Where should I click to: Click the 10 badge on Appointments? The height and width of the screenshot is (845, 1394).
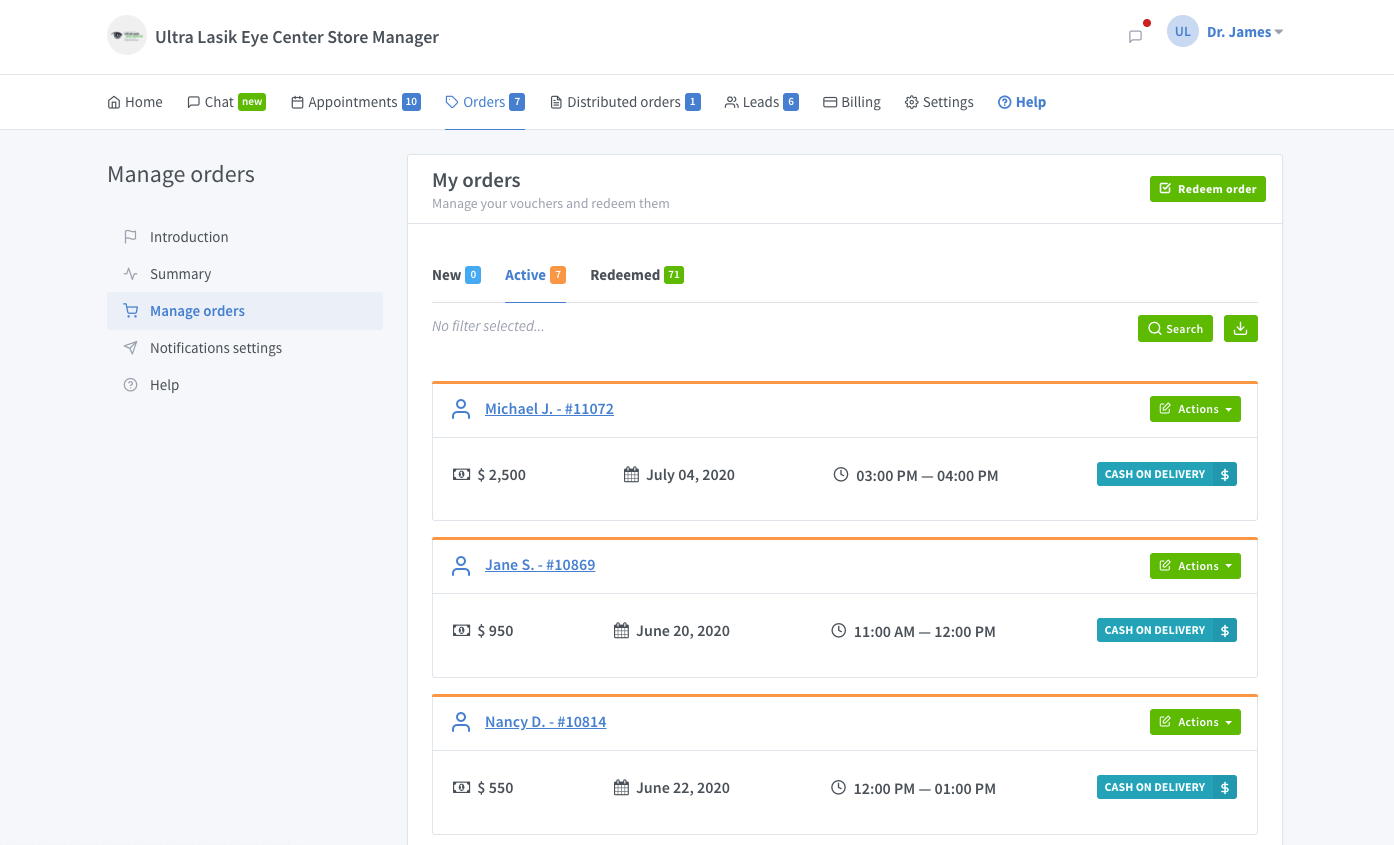(x=411, y=102)
